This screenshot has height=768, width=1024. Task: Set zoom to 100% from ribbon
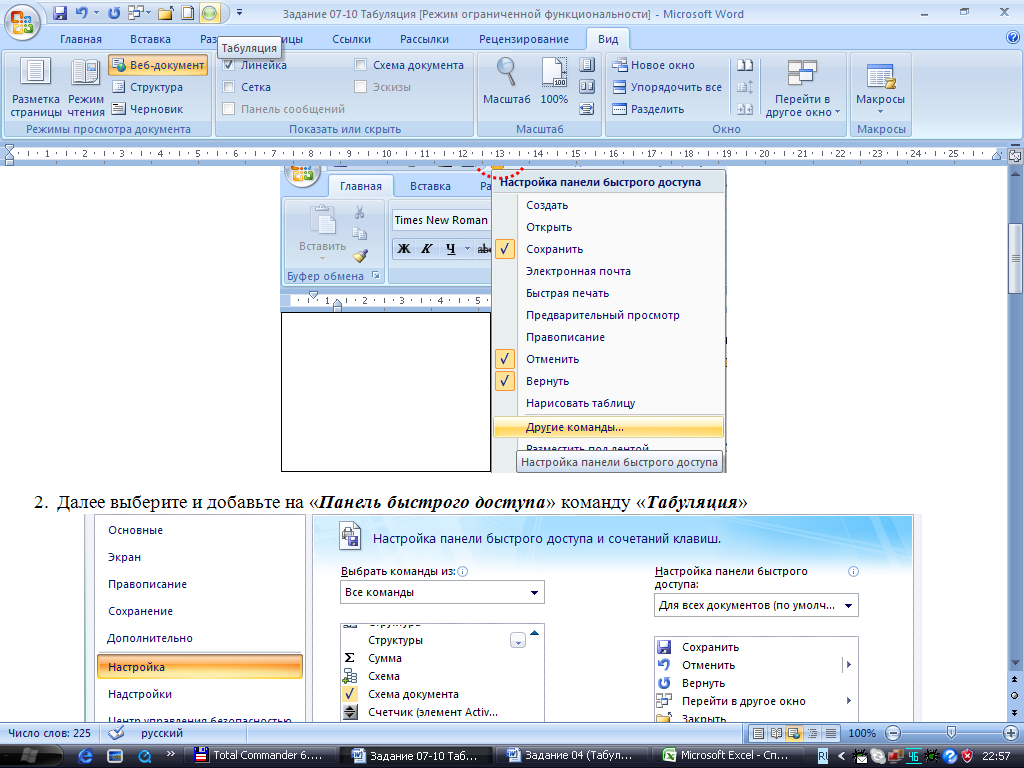coord(554,81)
